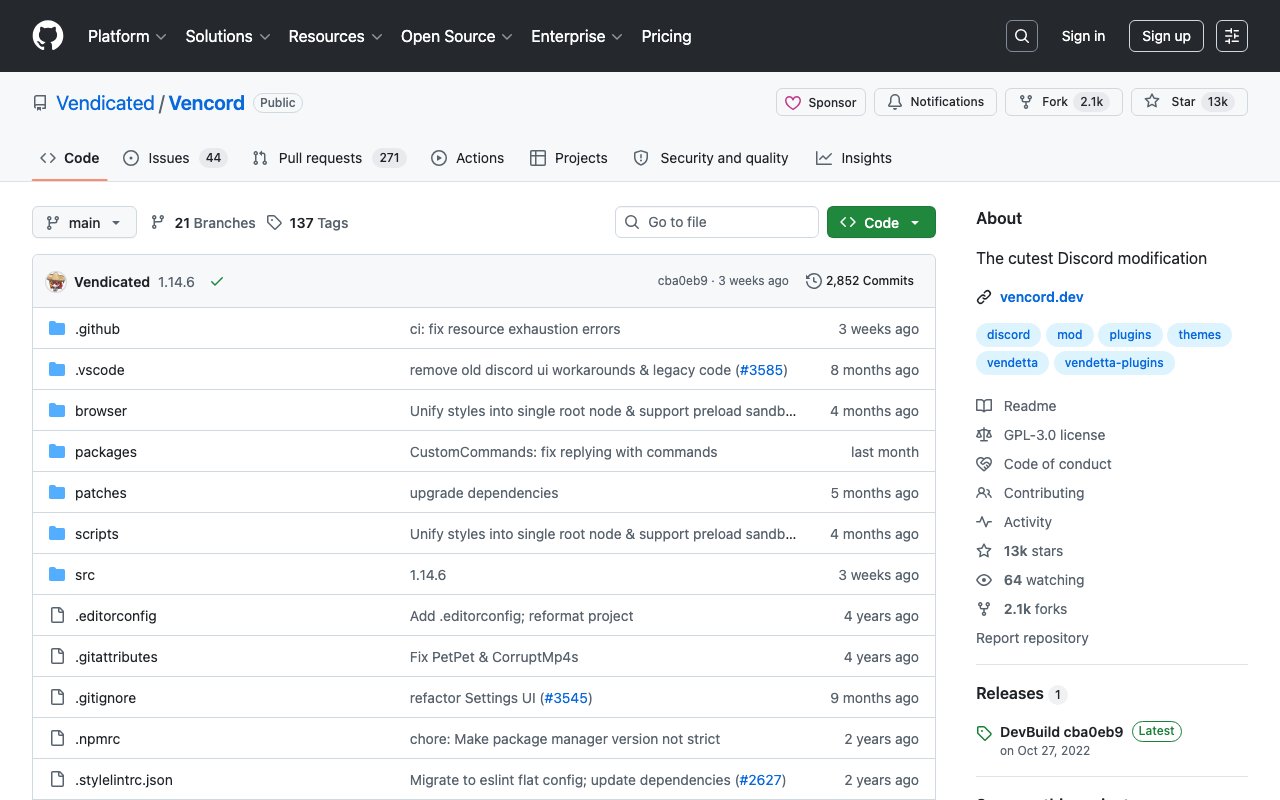
Task: Click the Code of conduct heart icon
Action: [x=984, y=464]
